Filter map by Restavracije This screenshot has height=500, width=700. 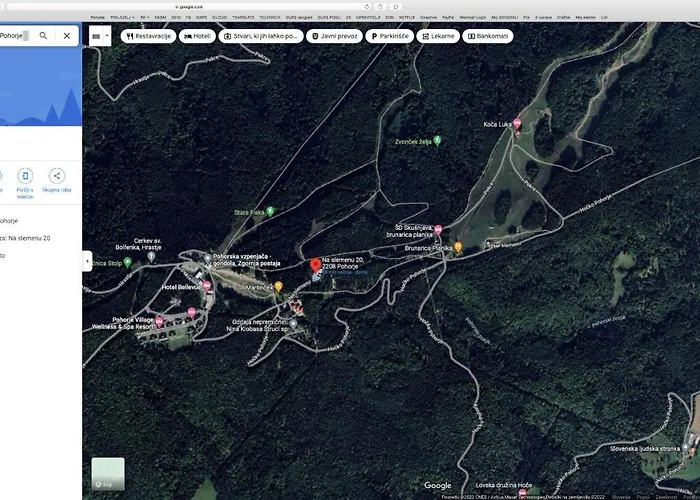(148, 36)
